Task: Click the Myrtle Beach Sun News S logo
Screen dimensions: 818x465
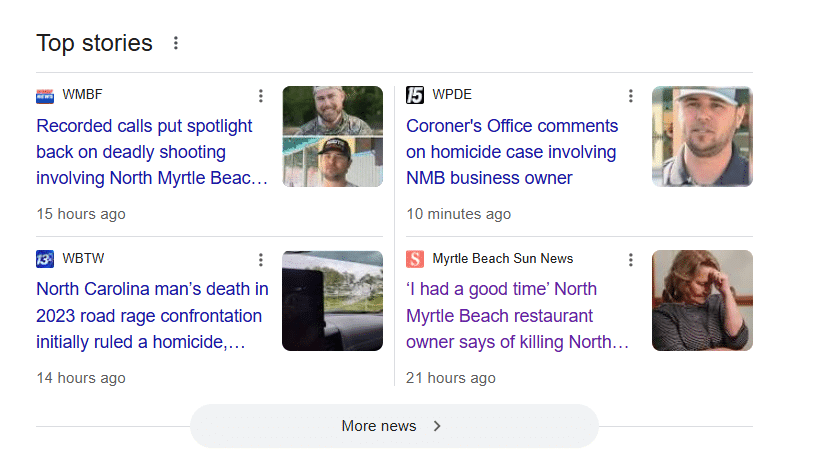Action: 415,259
